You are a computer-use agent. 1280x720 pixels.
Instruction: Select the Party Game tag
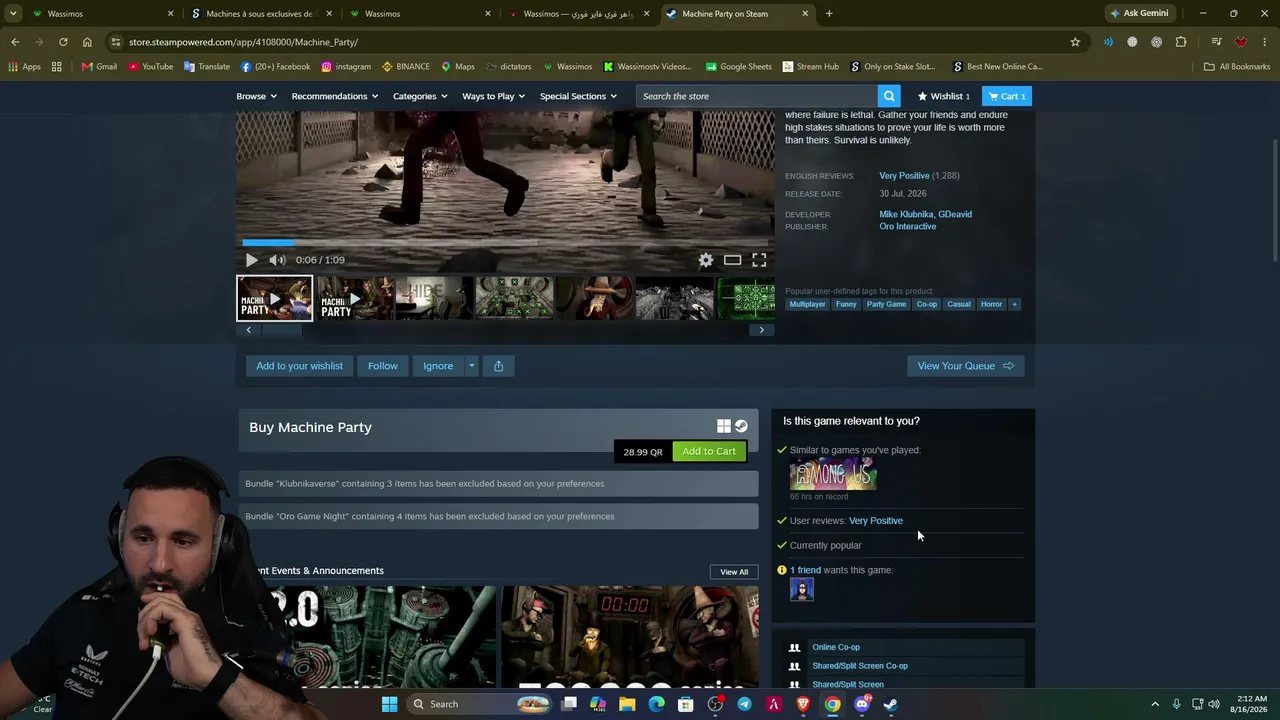(886, 304)
